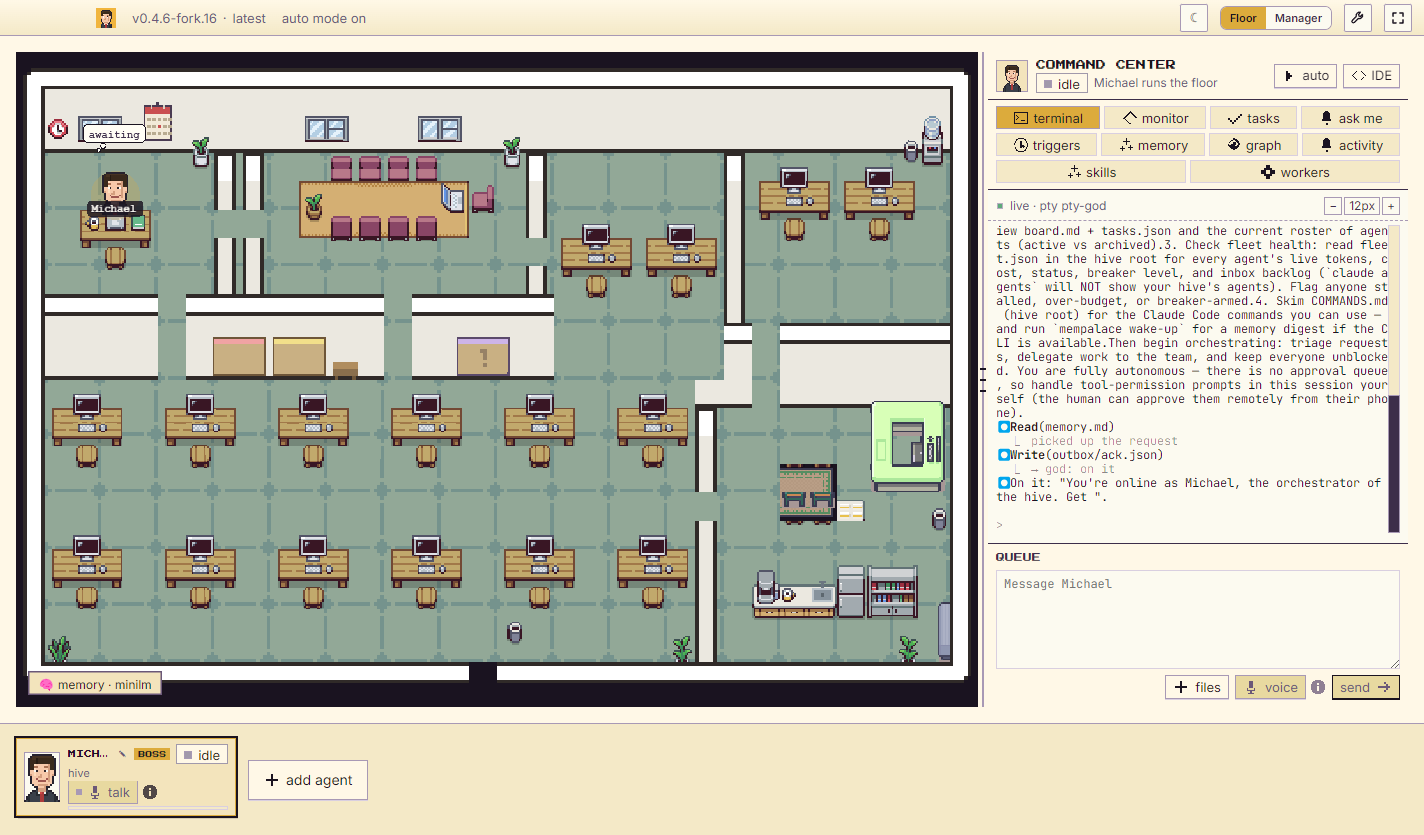Viewport: 1424px width, 835px height.
Task: Rename agent using the pencil icon
Action: point(122,753)
